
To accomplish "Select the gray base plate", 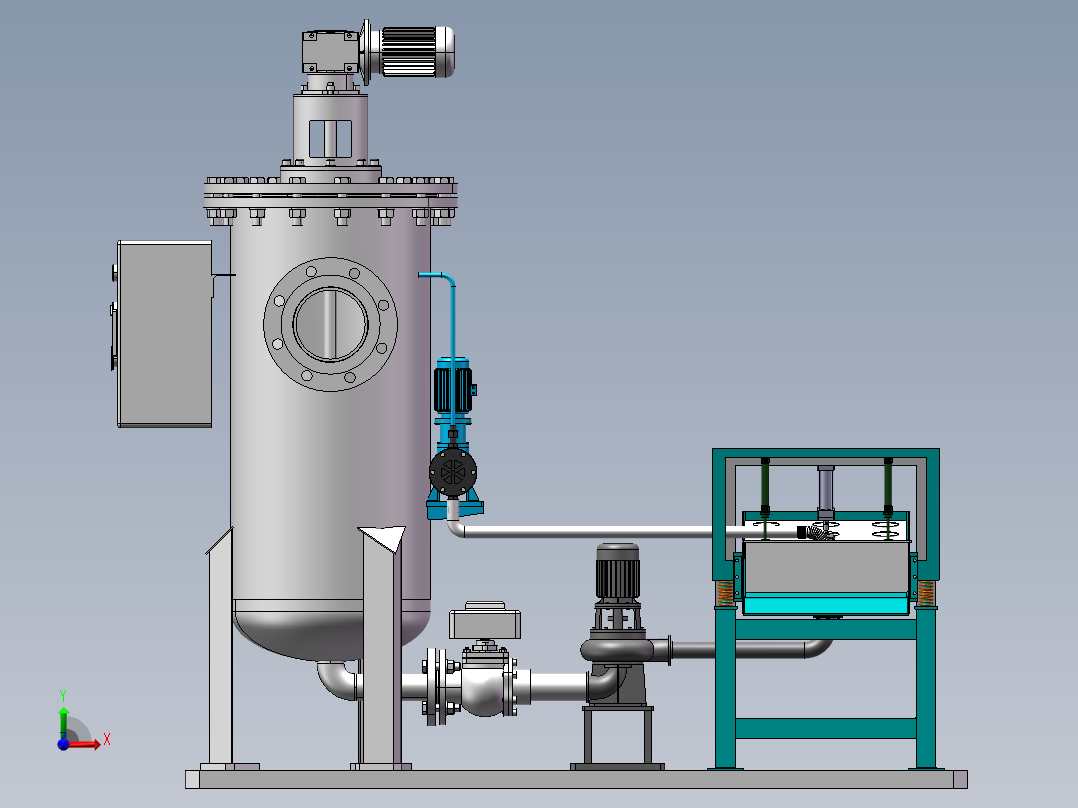I will (x=576, y=779).
